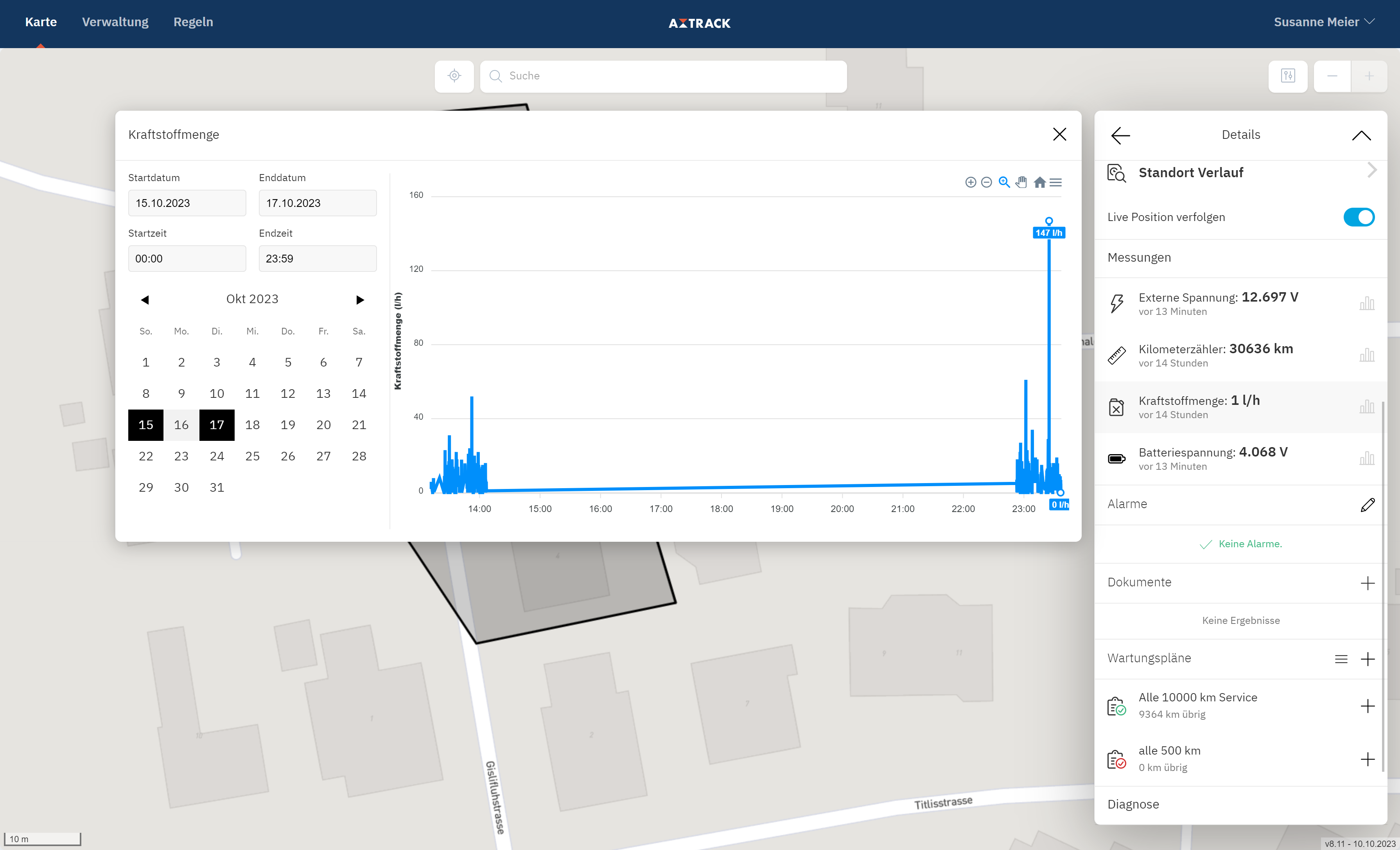Open Wartungspläne list menu icon
Image resolution: width=1400 pixels, height=850 pixels.
pos(1341,659)
